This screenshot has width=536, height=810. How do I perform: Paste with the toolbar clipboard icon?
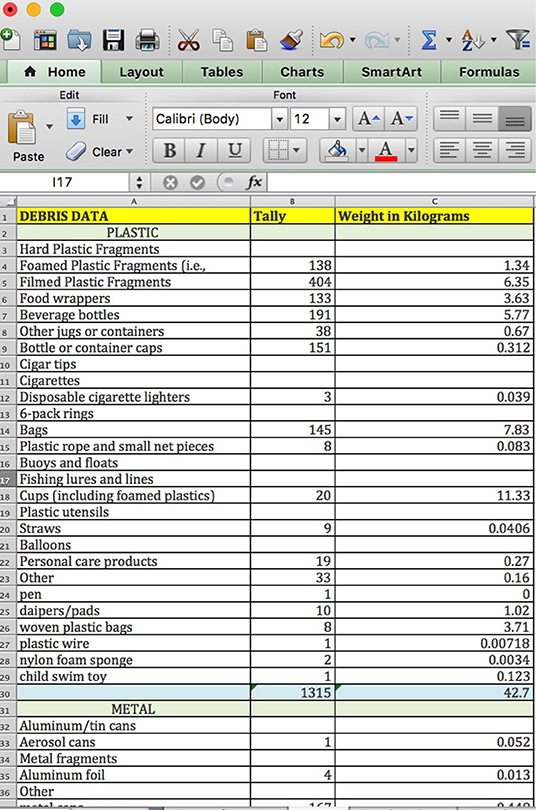(256, 40)
